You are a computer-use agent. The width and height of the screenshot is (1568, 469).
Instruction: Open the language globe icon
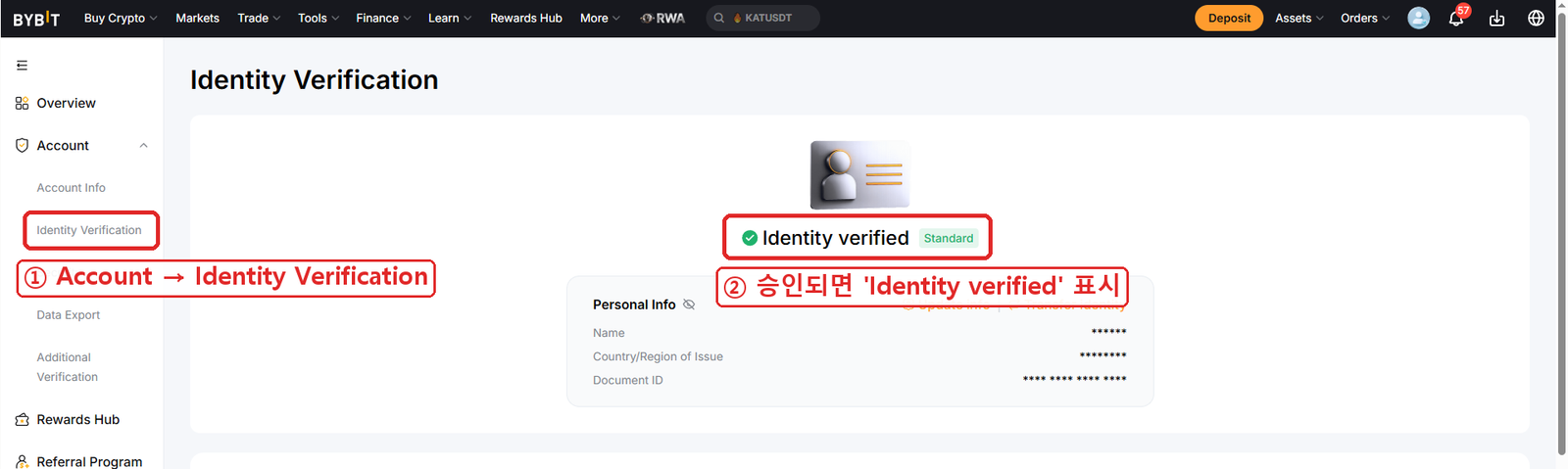pyautogui.click(x=1536, y=18)
